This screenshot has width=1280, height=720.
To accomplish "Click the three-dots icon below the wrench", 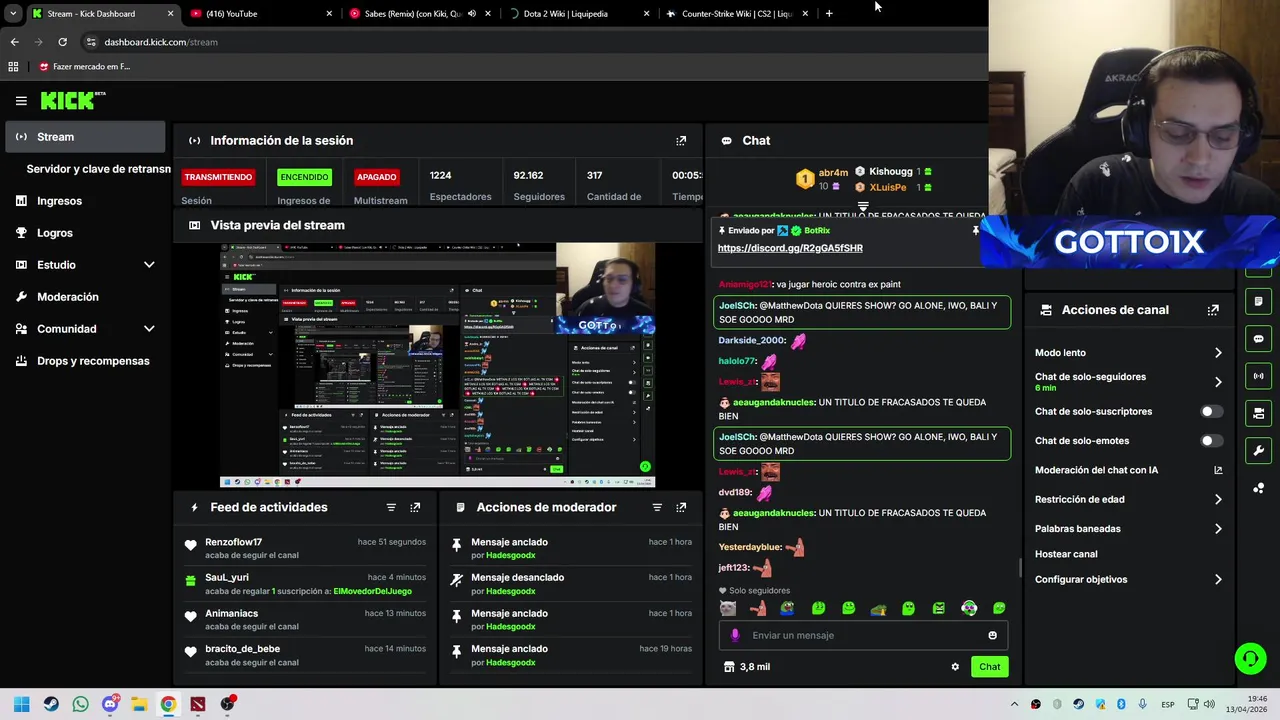I will (x=1258, y=488).
